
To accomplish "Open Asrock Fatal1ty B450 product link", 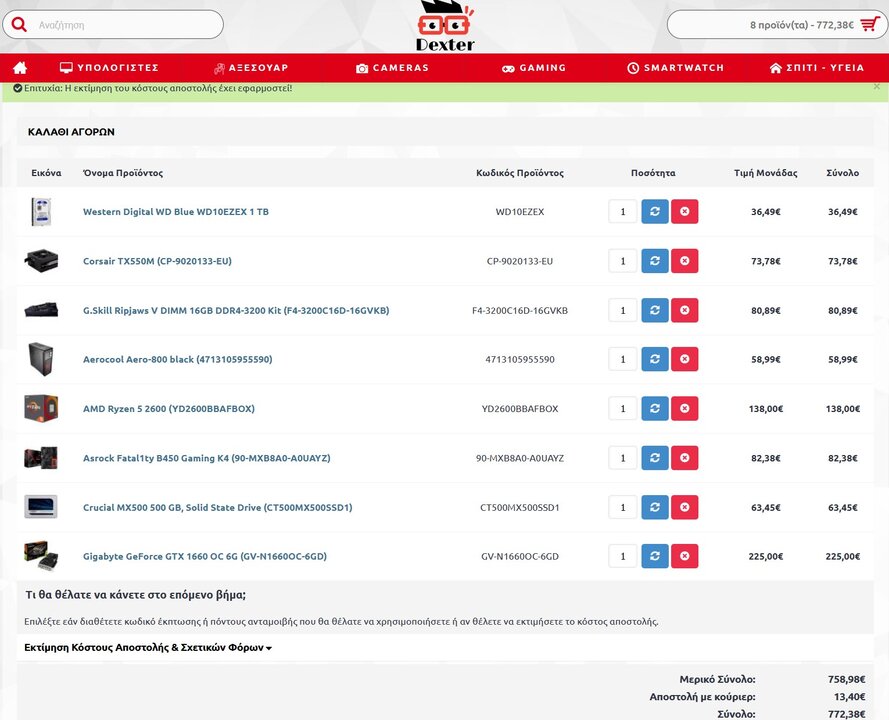I will tap(206, 458).
